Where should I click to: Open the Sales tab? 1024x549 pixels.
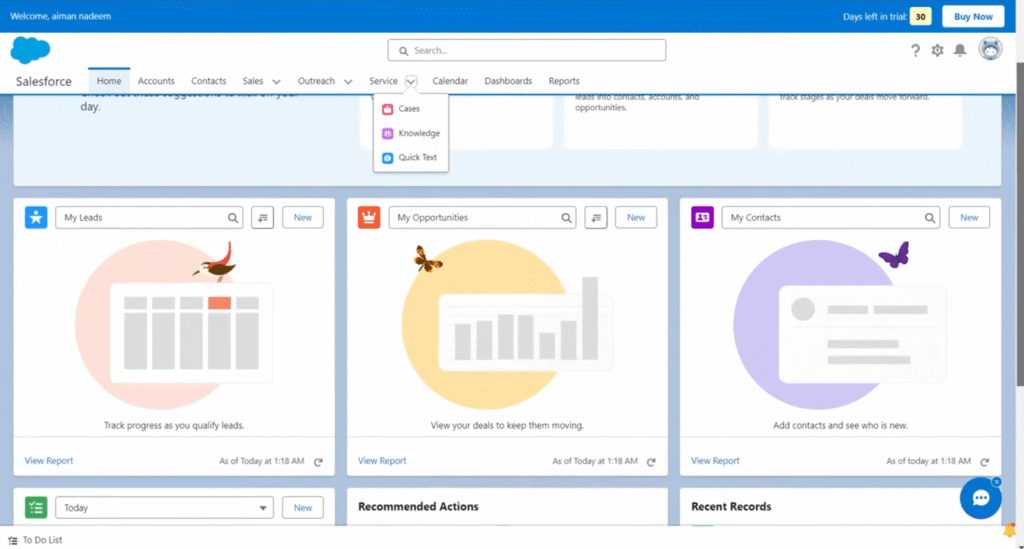253,81
